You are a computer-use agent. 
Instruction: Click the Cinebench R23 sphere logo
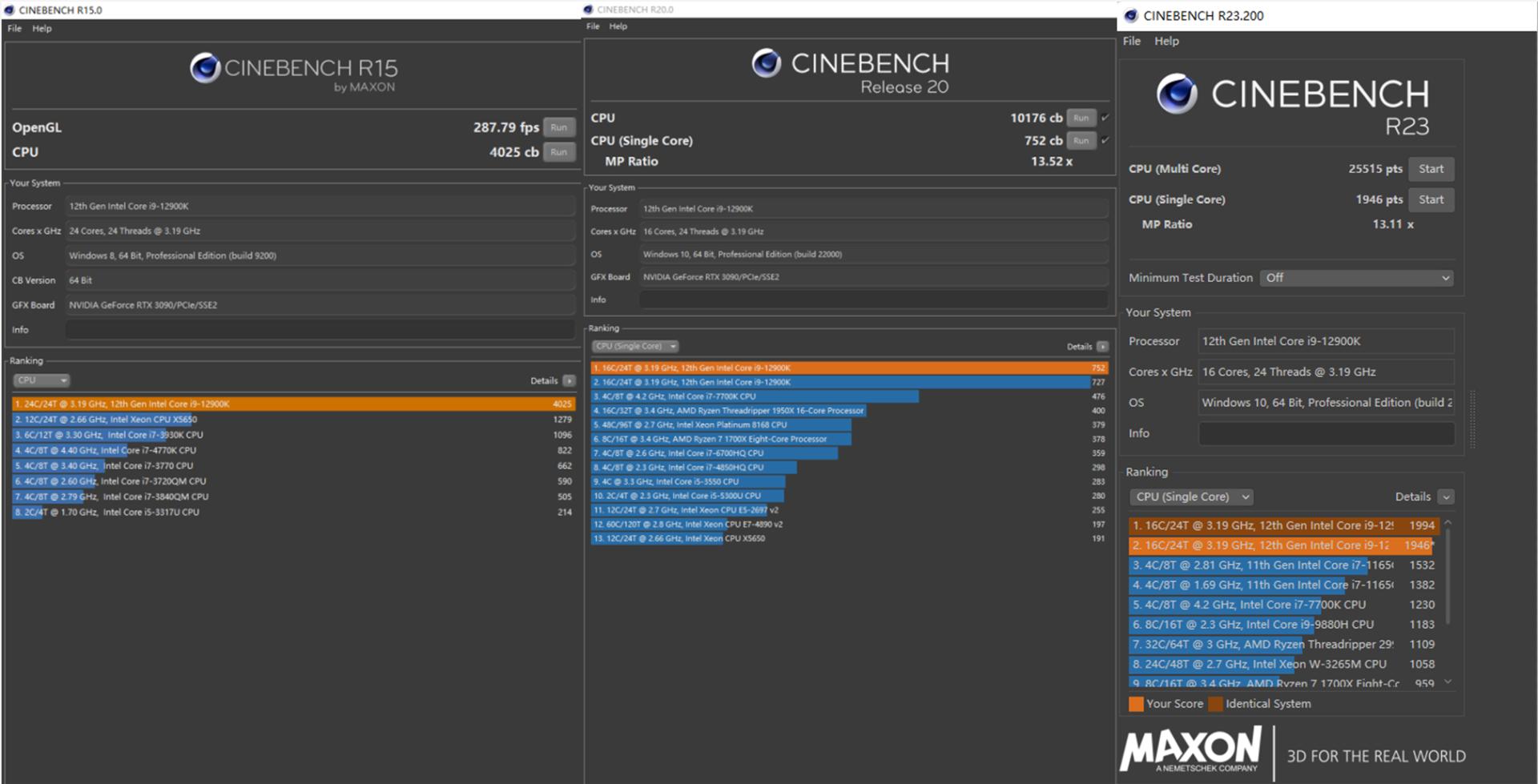click(x=1177, y=94)
